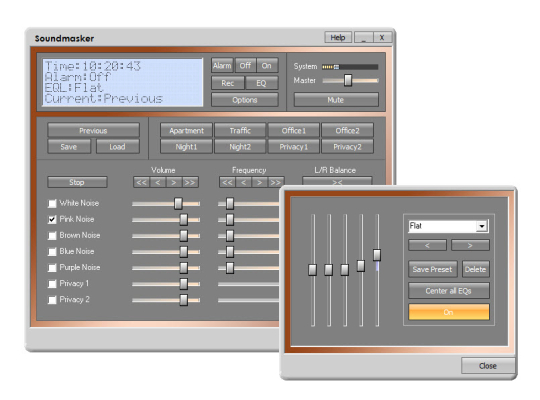
Task: Click Volume fast decrease << button
Action: [x=141, y=182]
